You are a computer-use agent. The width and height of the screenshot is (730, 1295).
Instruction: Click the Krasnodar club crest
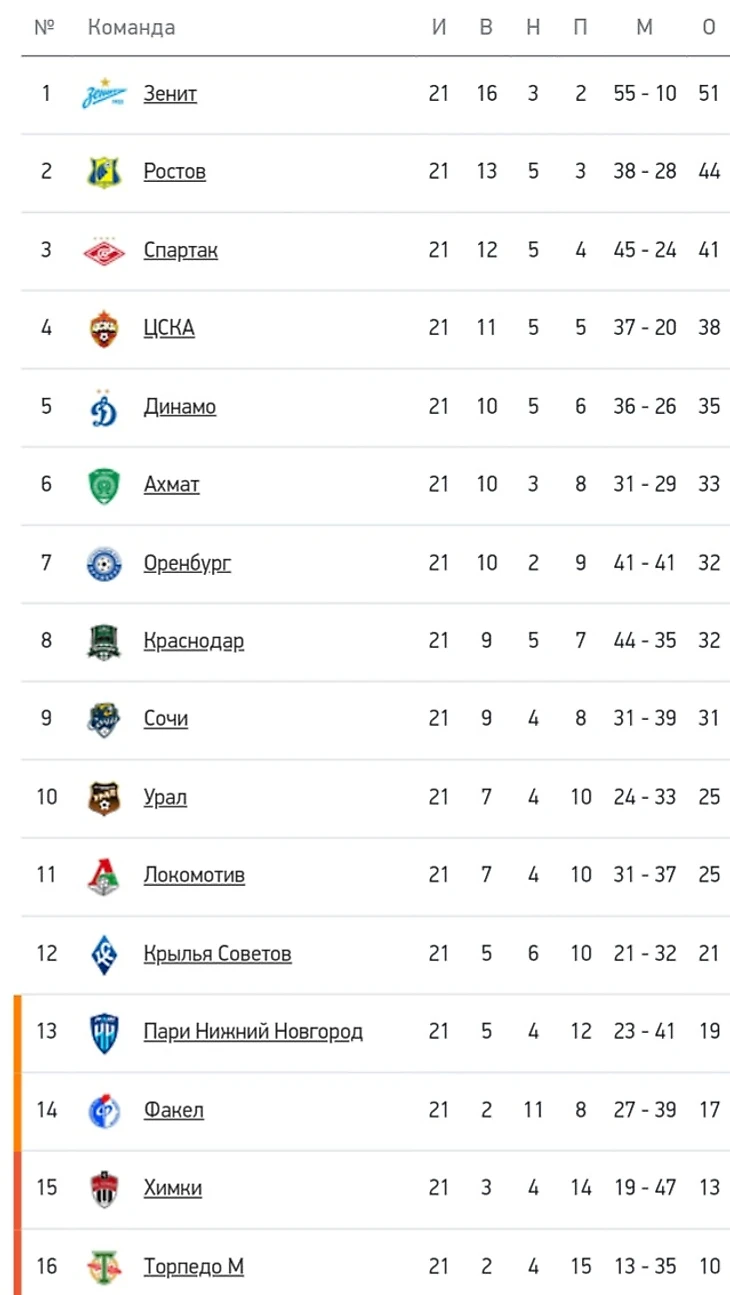[104, 641]
